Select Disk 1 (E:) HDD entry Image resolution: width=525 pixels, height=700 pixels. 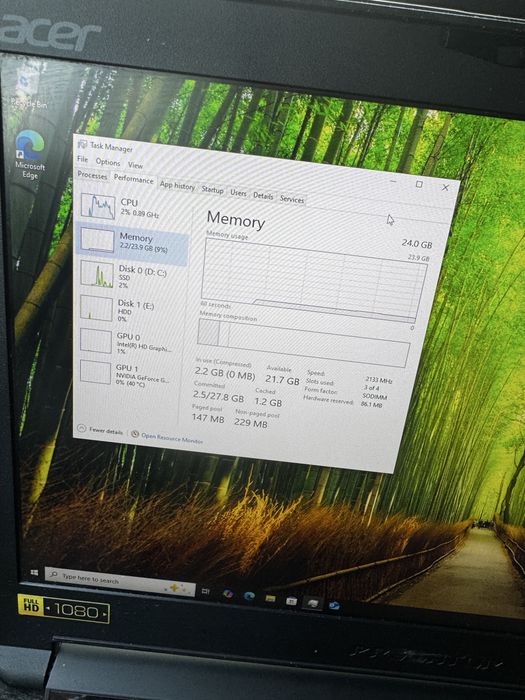click(129, 309)
